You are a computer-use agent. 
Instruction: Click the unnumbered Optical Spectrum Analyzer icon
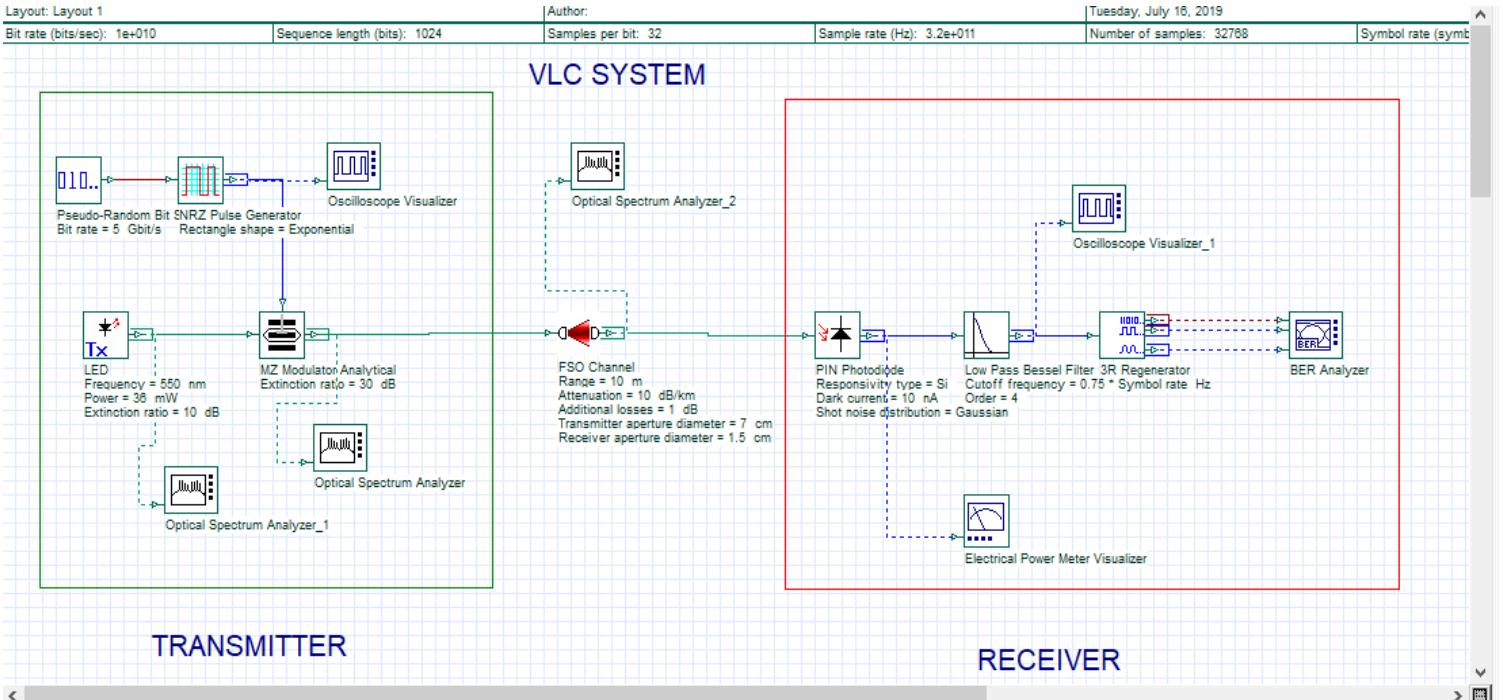pos(340,448)
